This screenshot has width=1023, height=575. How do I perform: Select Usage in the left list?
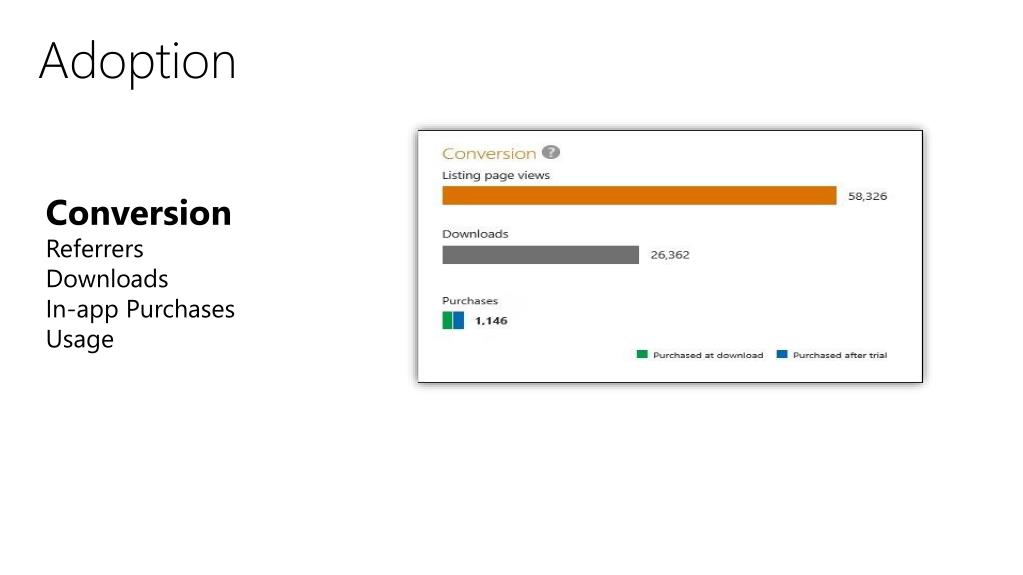[x=80, y=339]
